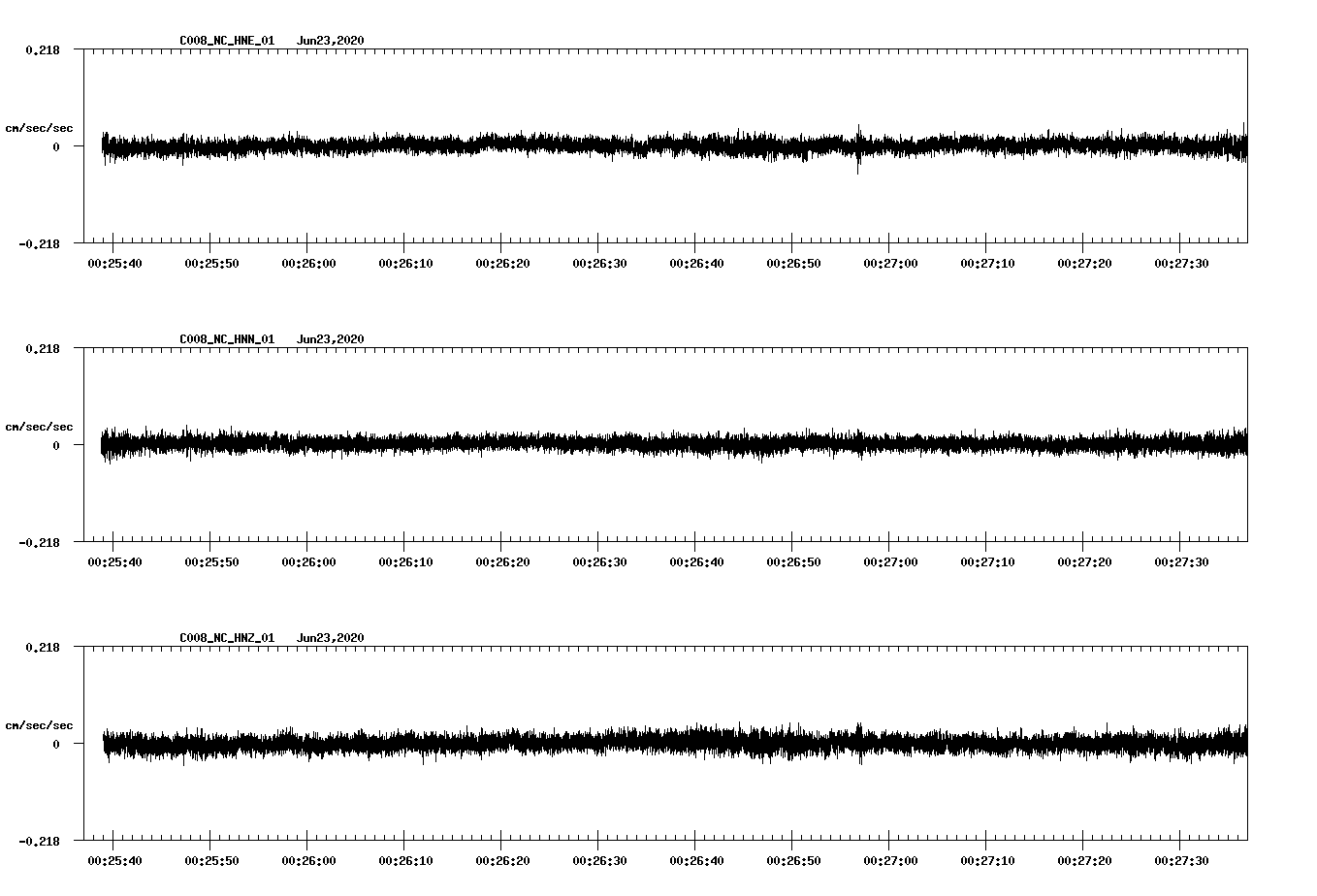Click the 00:27:20 time label on HNZ plot
The width and height of the screenshot is (1317, 896).
coord(1084,861)
